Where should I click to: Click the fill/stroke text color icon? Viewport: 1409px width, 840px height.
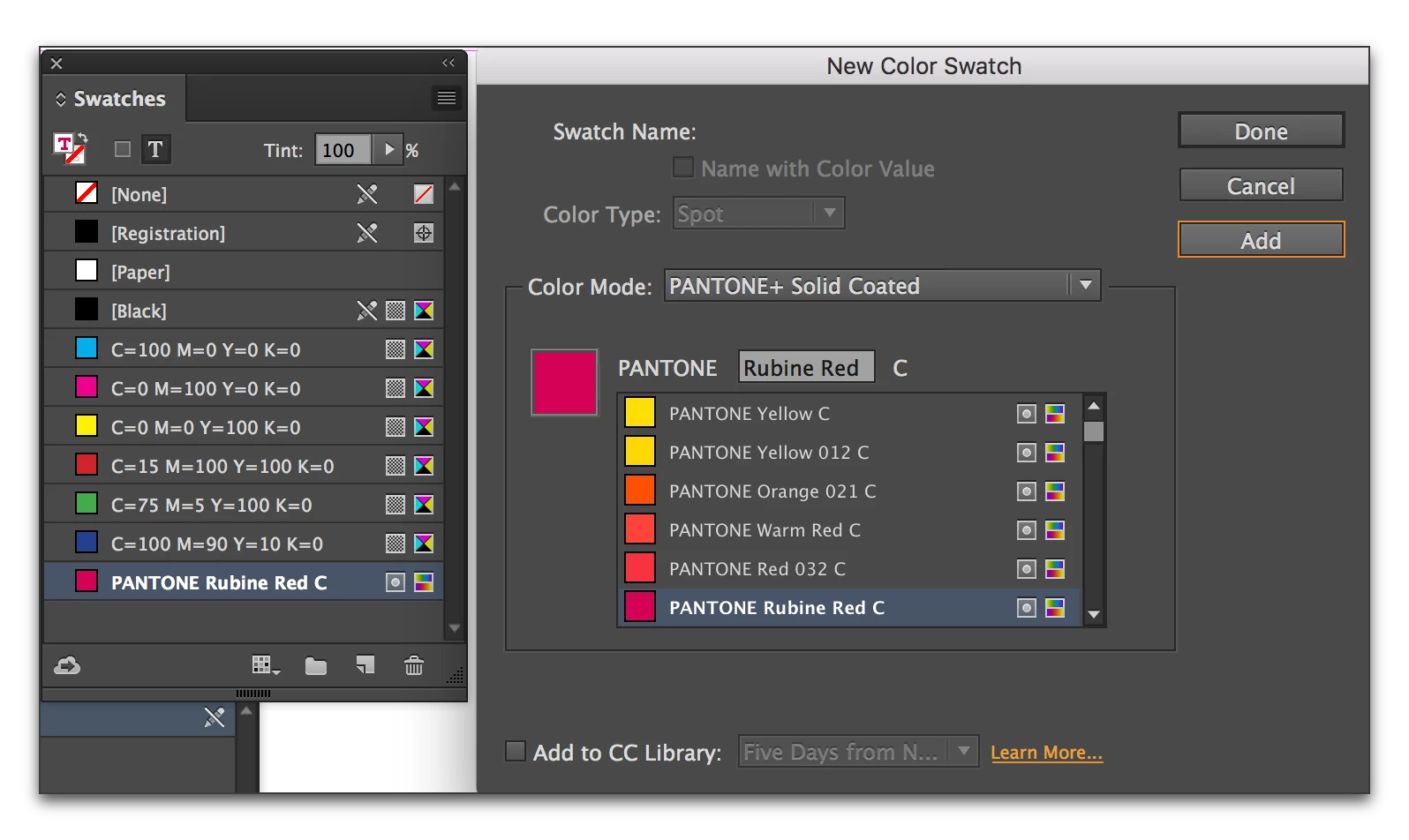[70, 148]
